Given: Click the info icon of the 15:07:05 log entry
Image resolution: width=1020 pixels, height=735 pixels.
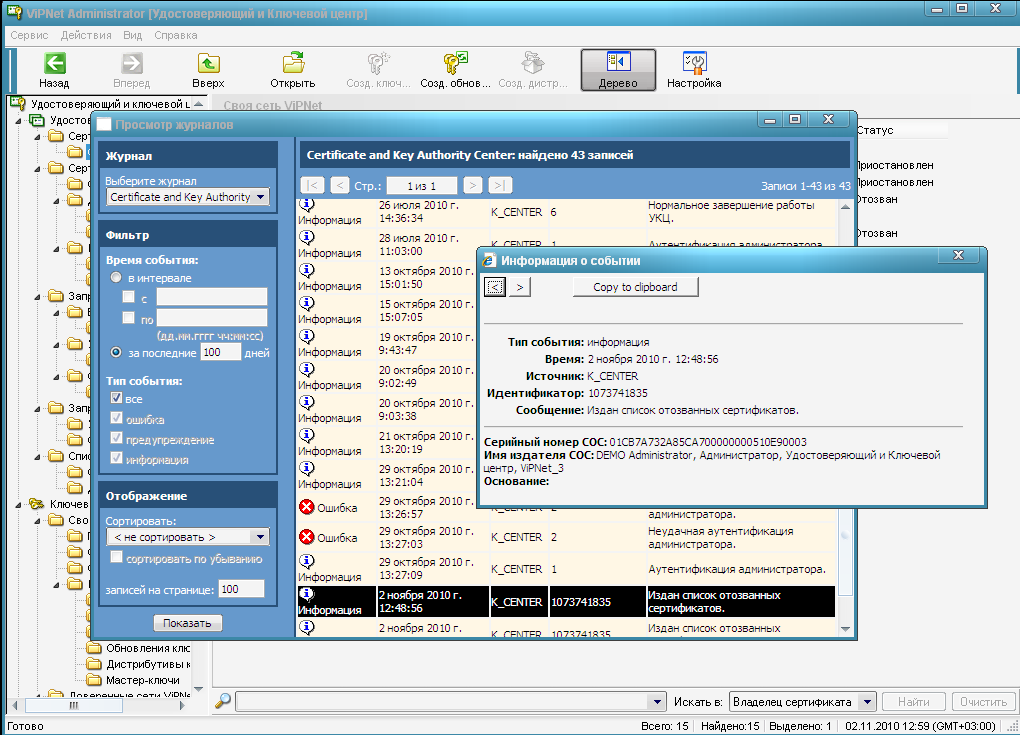Looking at the screenshot, I should tap(306, 304).
